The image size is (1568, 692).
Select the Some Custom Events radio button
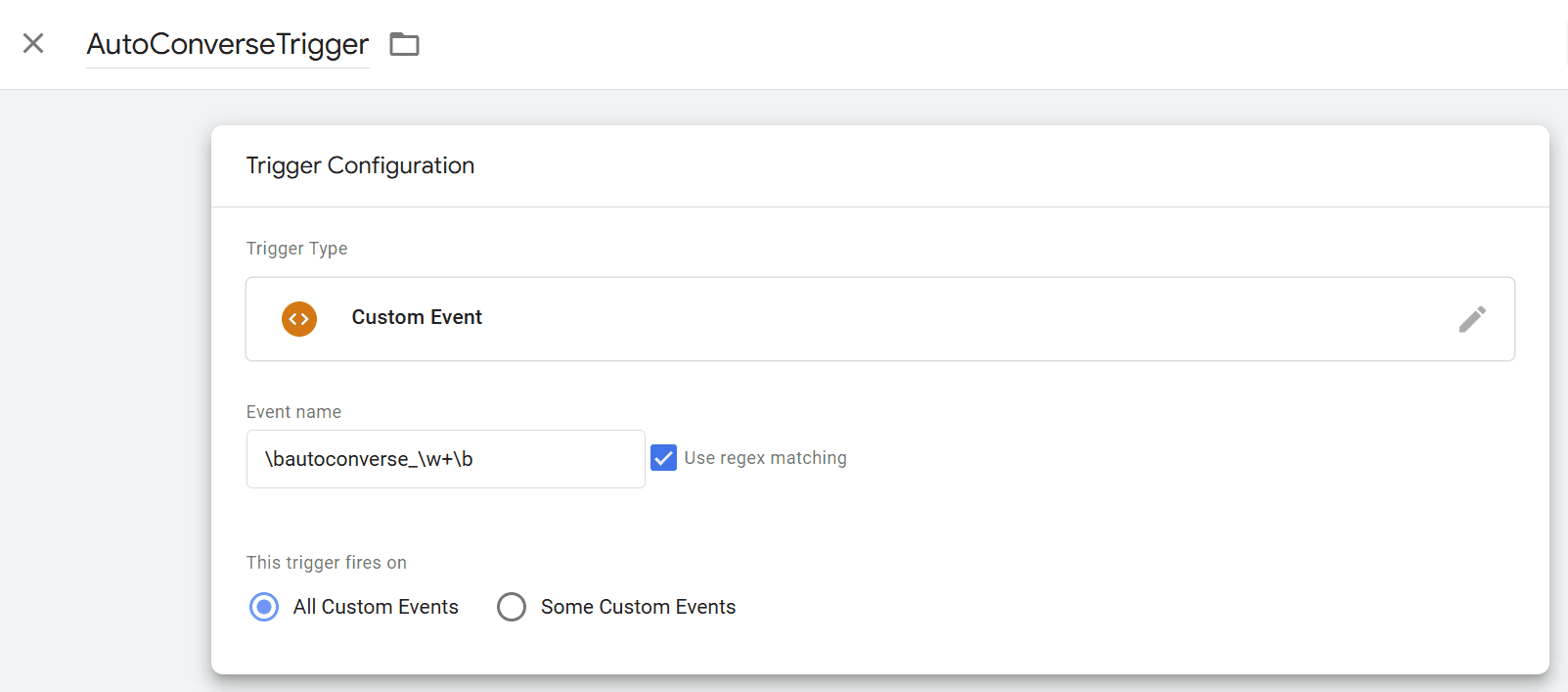pos(512,607)
